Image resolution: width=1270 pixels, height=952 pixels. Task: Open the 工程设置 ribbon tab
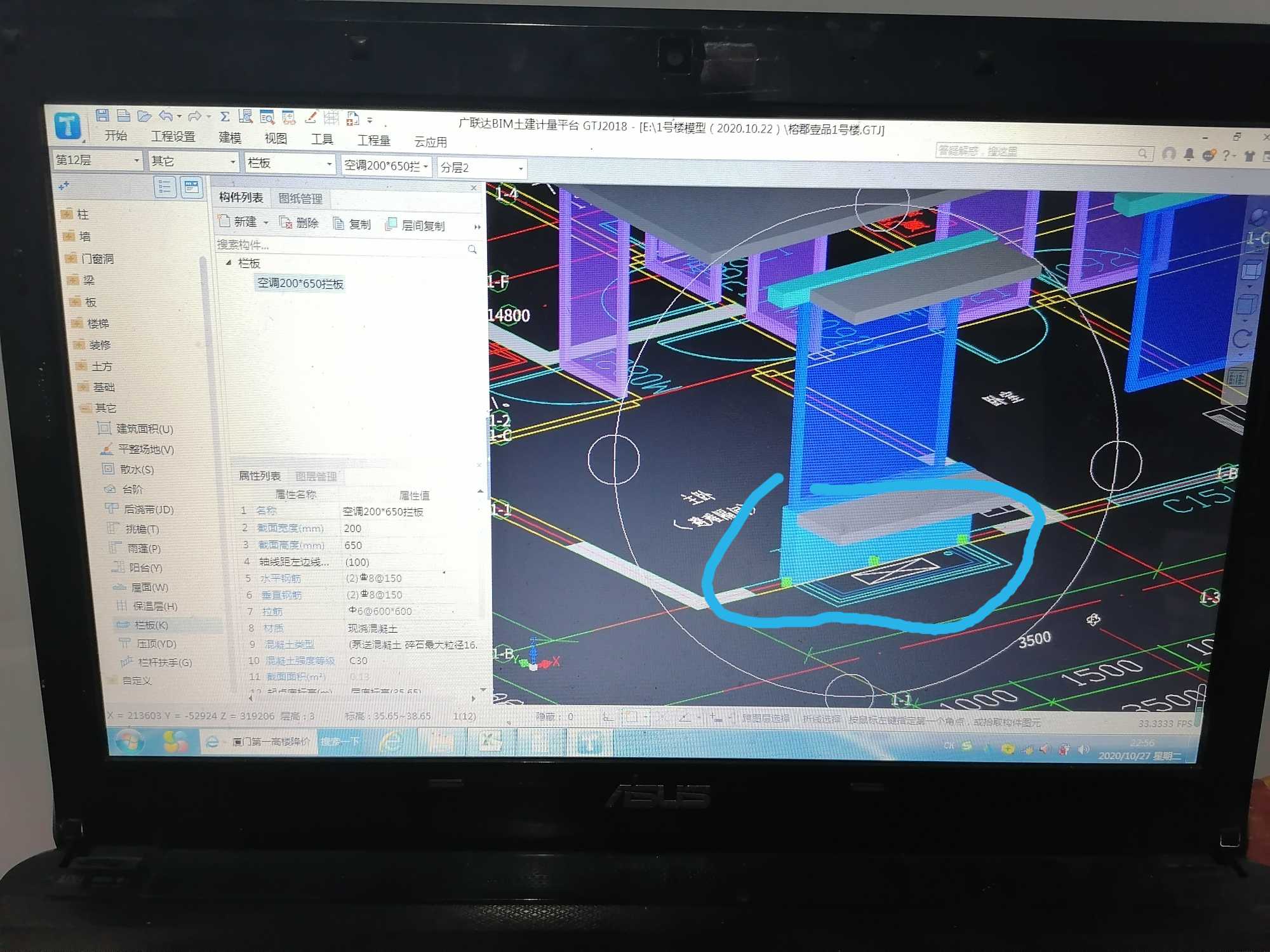click(173, 136)
